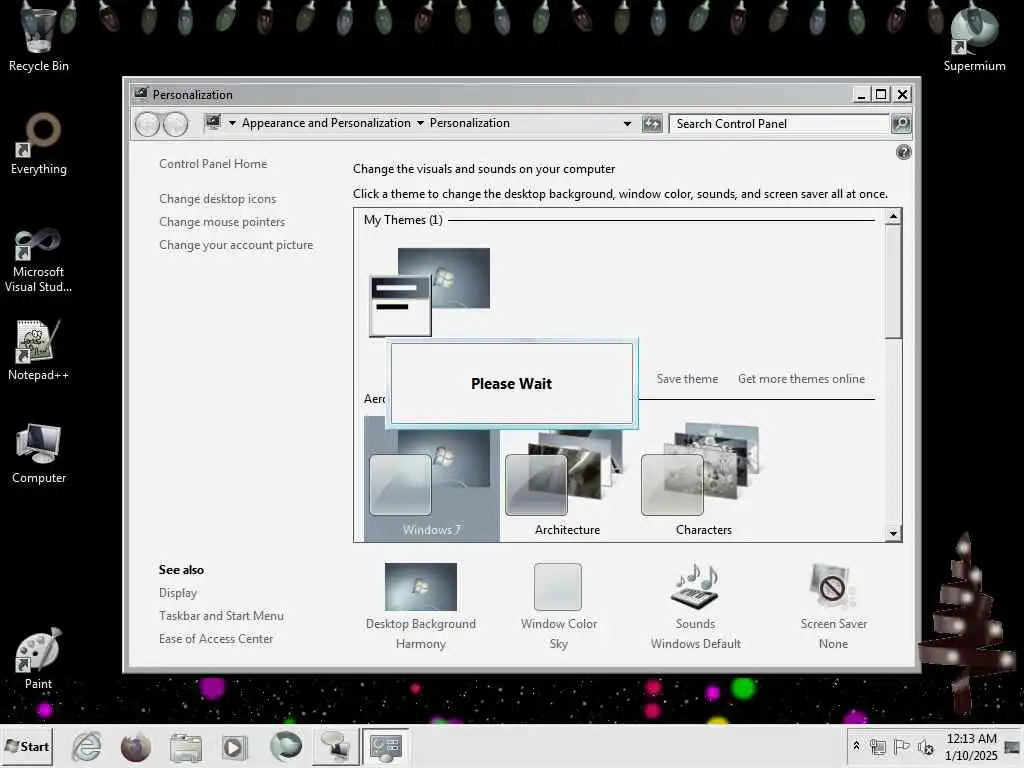Screen dimensions: 1024x768
Task: Click the Personalization taskbar button
Action: [x=385, y=746]
